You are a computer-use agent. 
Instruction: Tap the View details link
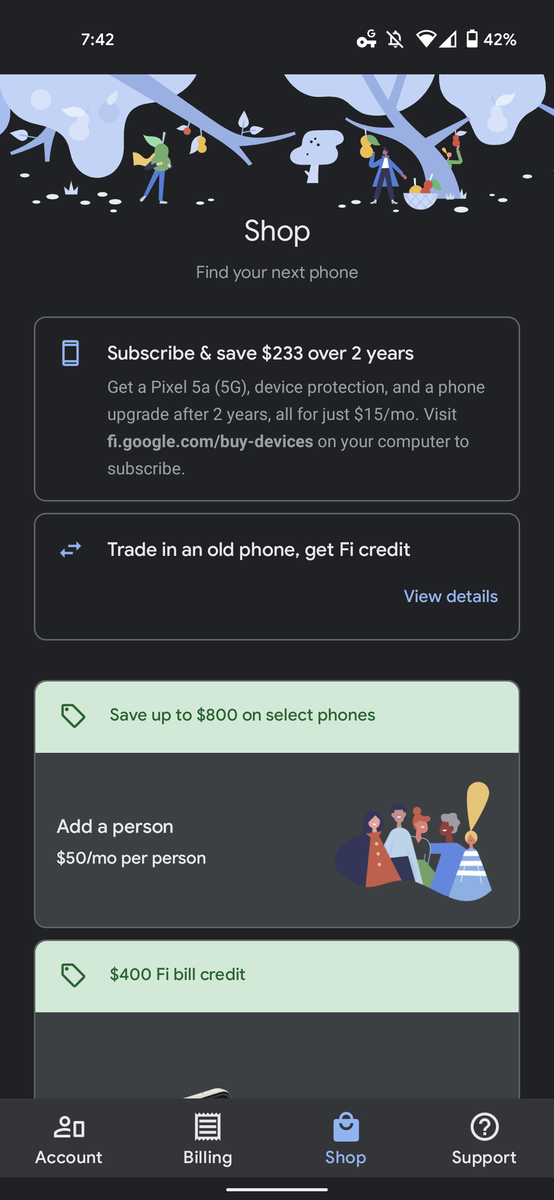(x=450, y=596)
